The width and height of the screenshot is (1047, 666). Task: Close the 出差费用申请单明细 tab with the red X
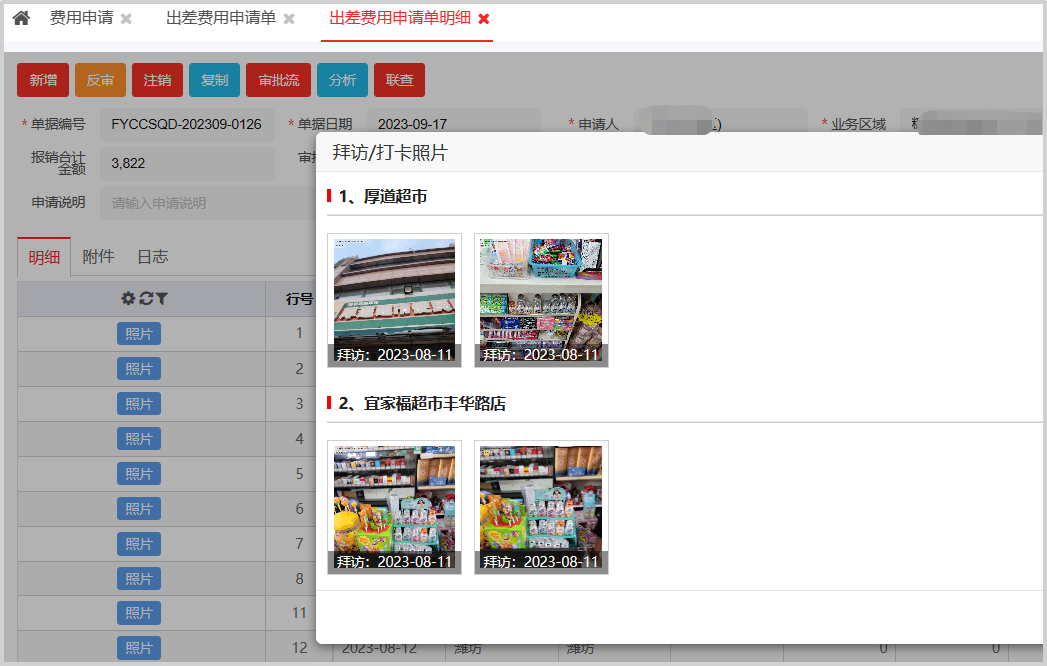point(484,19)
